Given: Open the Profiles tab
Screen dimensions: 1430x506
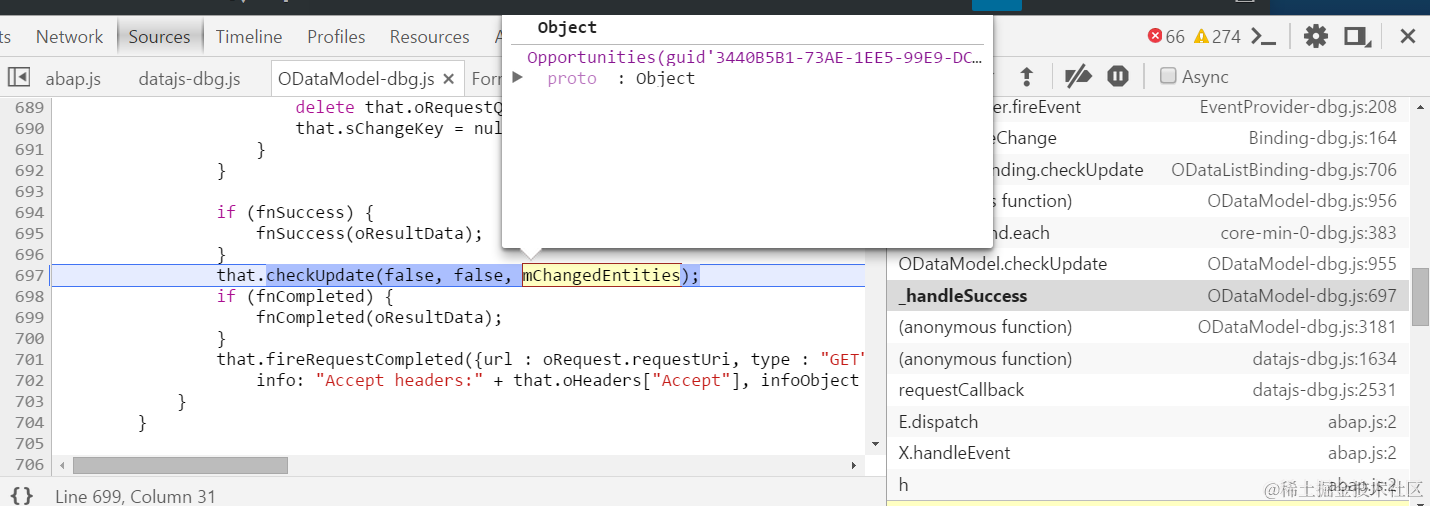Looking at the screenshot, I should (x=336, y=37).
